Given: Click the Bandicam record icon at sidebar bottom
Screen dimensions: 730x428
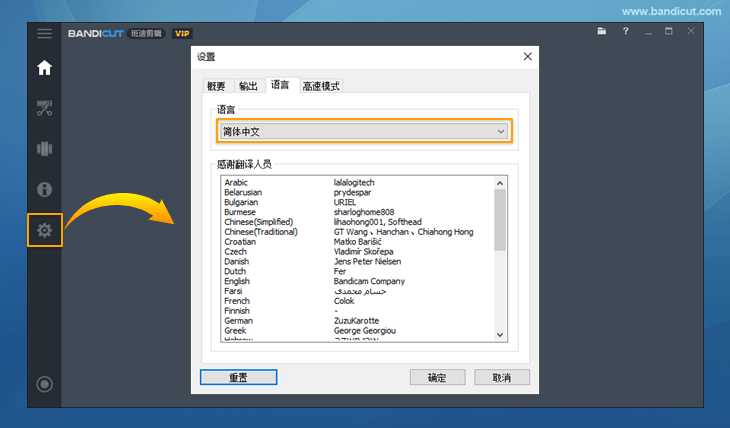Looking at the screenshot, I should click(45, 384).
